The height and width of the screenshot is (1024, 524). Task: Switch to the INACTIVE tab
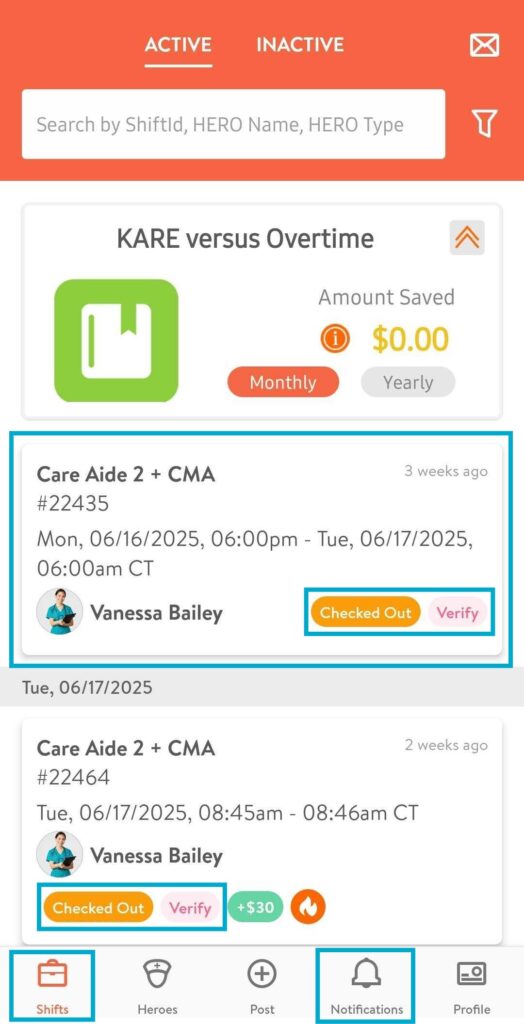pyautogui.click(x=300, y=45)
